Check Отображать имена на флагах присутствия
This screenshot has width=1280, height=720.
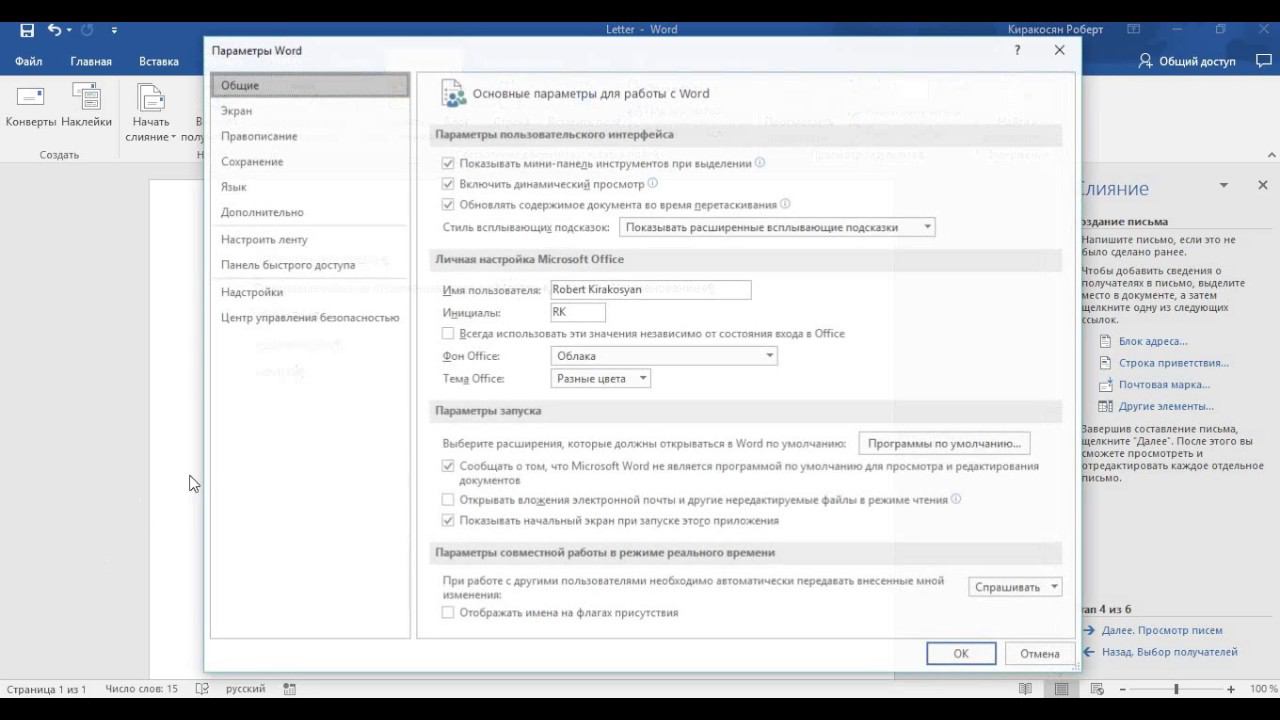coord(448,613)
